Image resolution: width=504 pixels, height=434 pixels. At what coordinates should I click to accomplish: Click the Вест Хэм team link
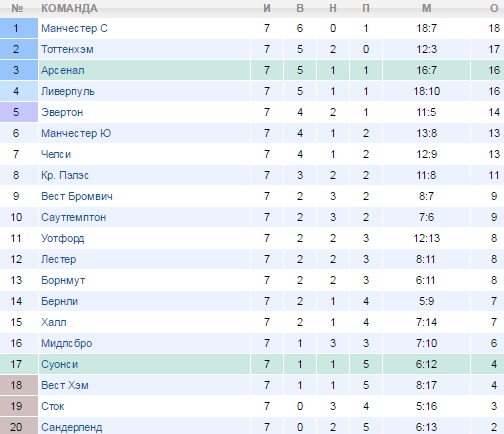pos(65,385)
